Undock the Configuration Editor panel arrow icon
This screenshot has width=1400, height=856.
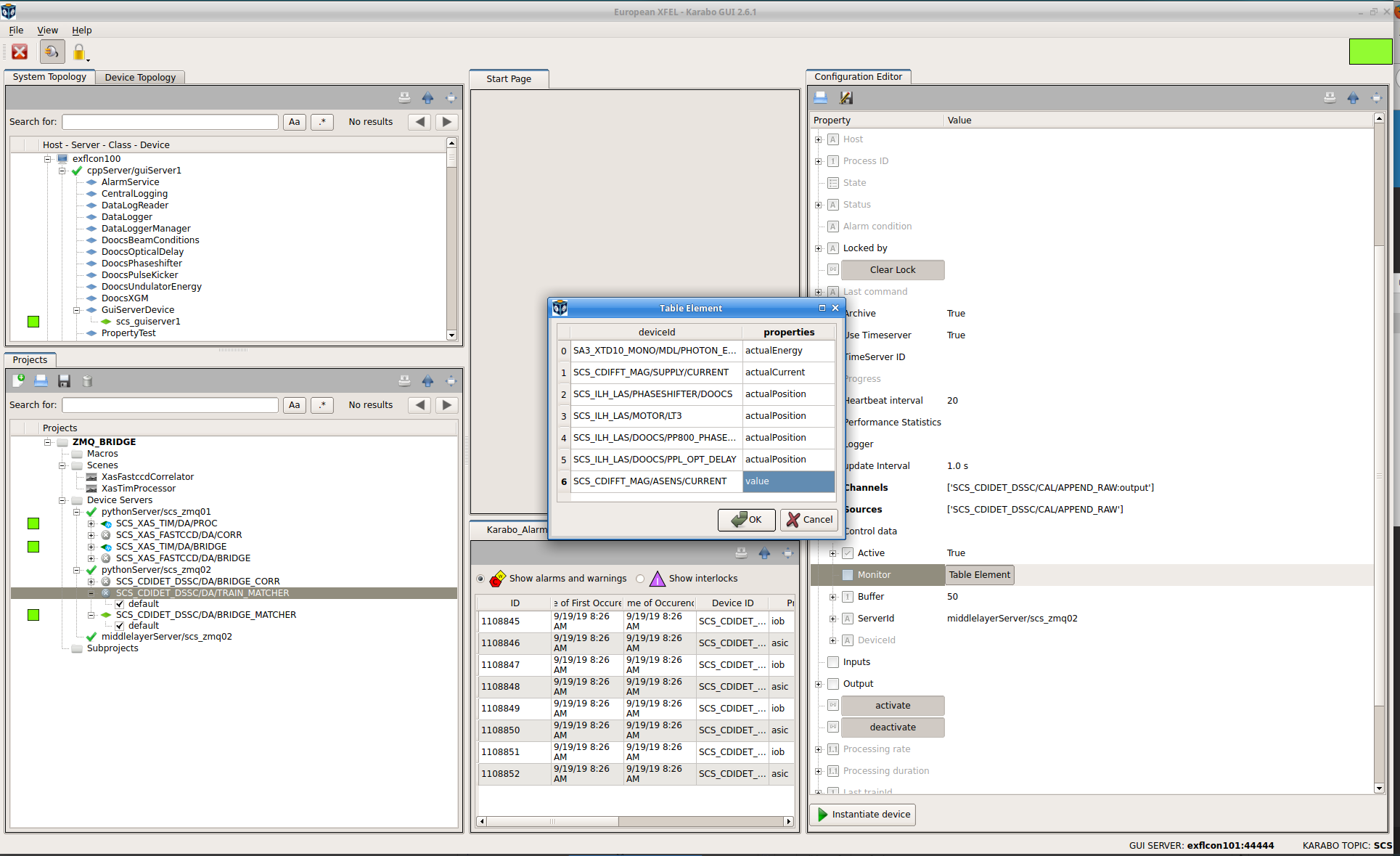tap(1353, 97)
